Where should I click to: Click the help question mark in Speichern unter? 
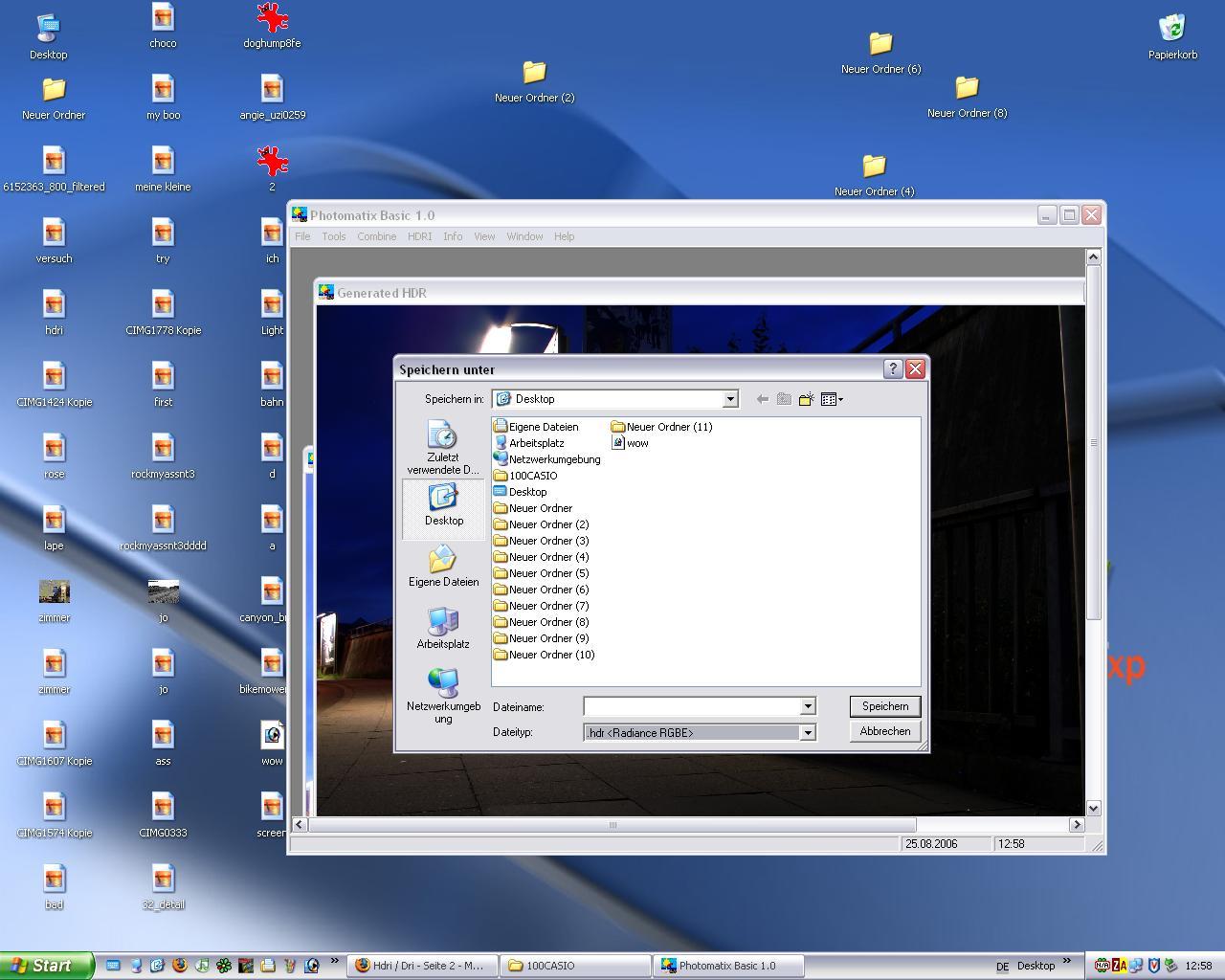(x=893, y=368)
